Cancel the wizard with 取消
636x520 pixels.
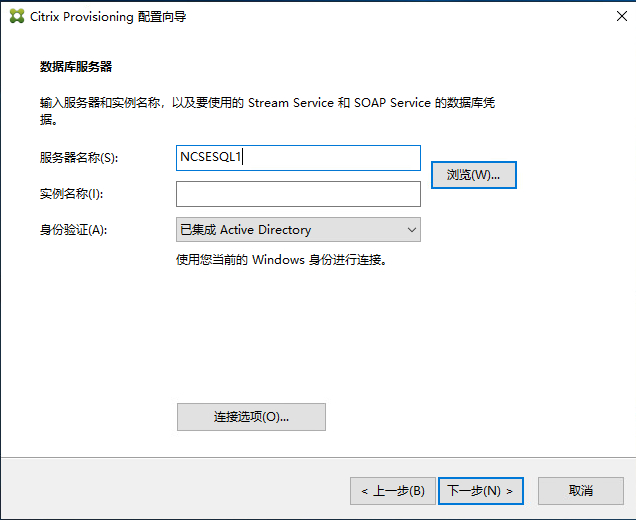(x=580, y=491)
